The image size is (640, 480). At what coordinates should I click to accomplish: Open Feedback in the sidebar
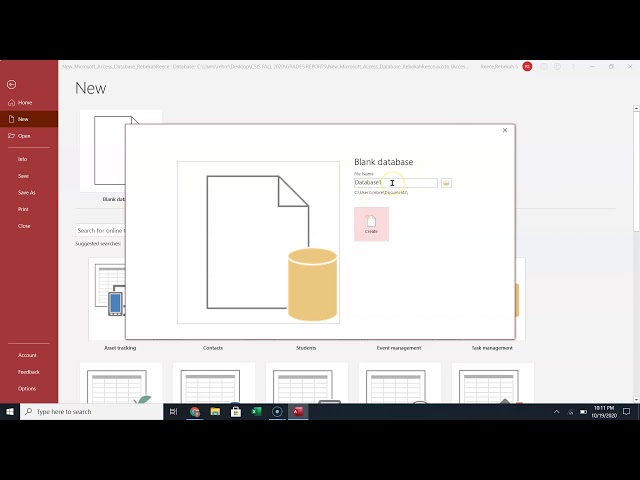[x=29, y=372]
